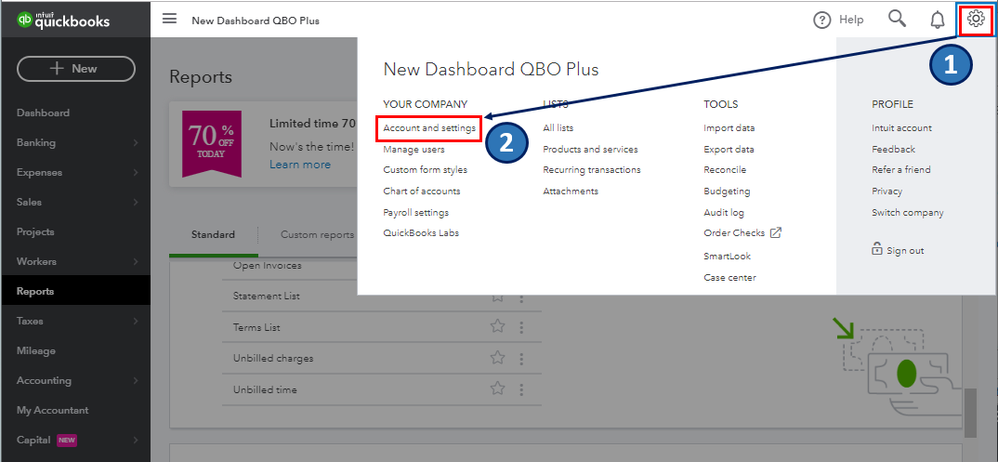Open Projects in the sidebar
The height and width of the screenshot is (462, 998).
(36, 232)
